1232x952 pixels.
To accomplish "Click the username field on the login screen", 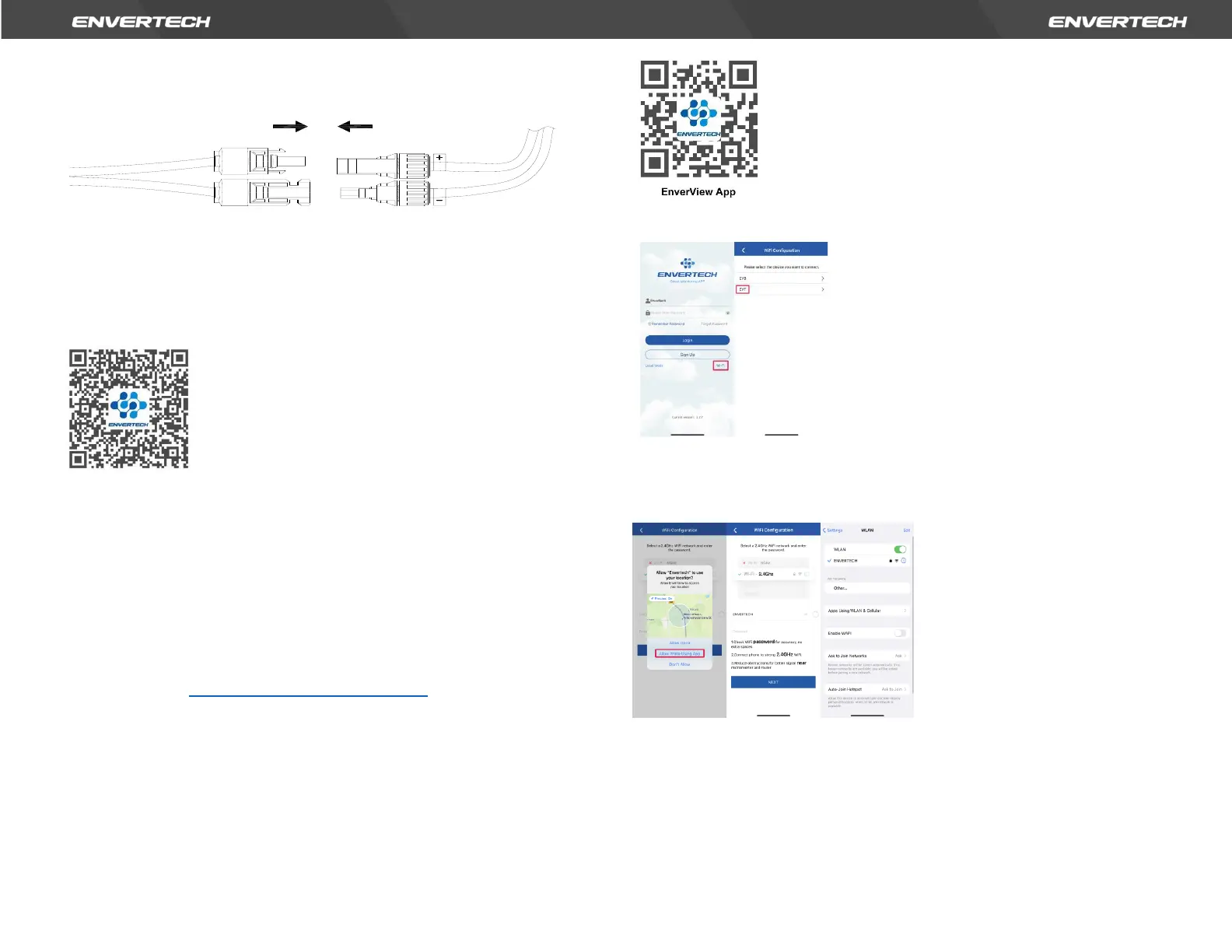I will pyautogui.click(x=688, y=300).
